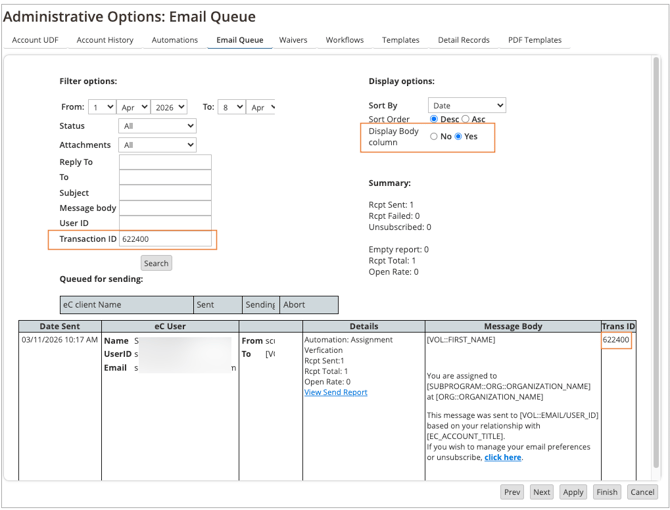Open the Account History tab
Viewport: 670px width, 510px height.
[105, 40]
